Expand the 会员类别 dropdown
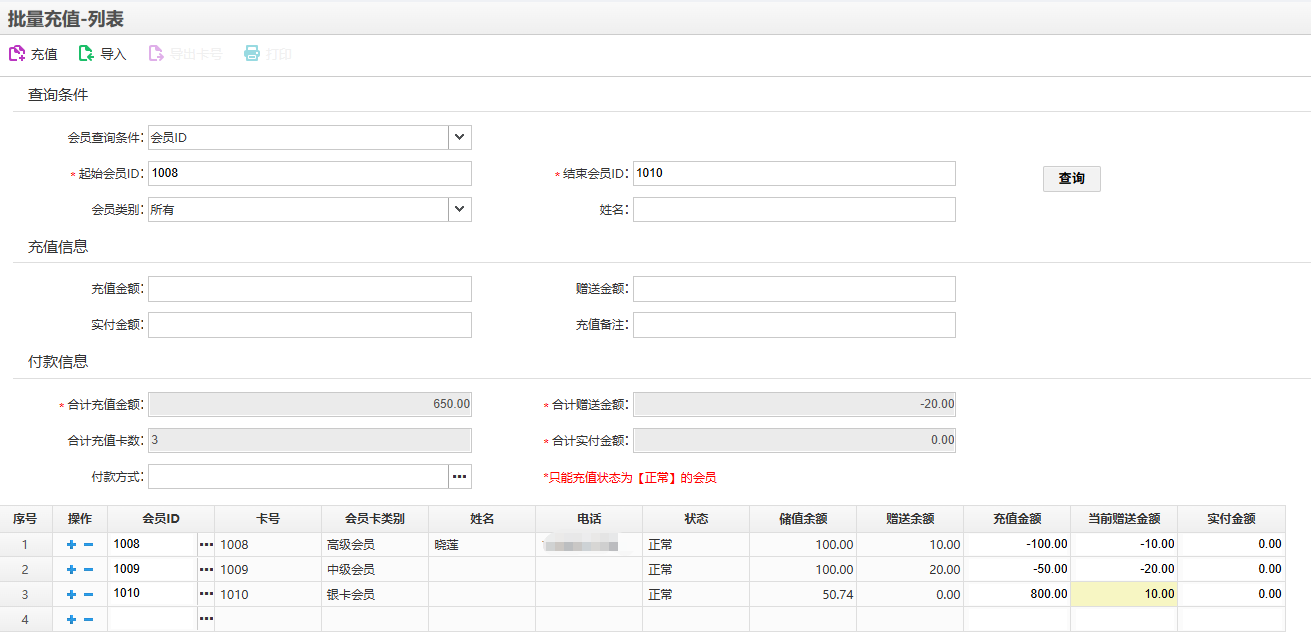 coord(459,209)
